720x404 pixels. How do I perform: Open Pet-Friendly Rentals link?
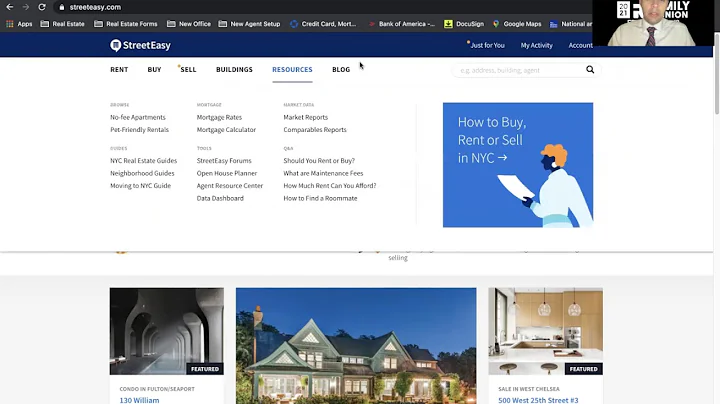(139, 129)
